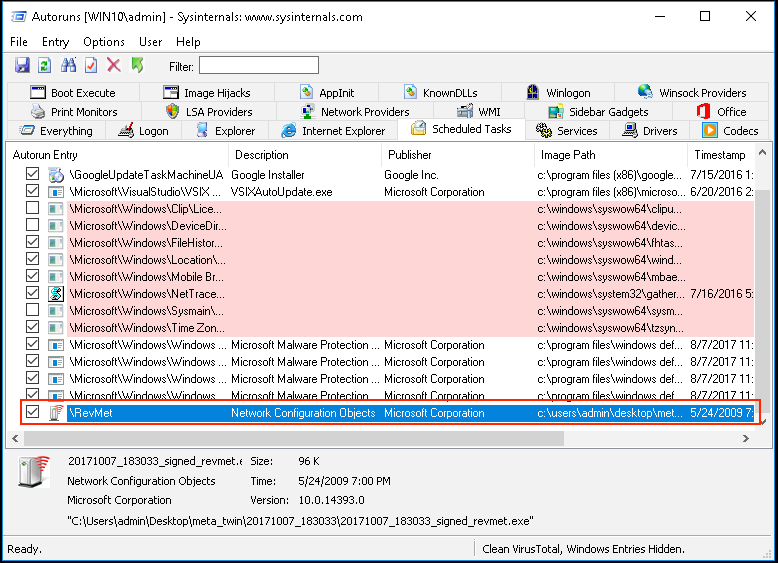Viewport: 778px width, 563px height.
Task: Click into the Filter text box
Action: click(258, 66)
